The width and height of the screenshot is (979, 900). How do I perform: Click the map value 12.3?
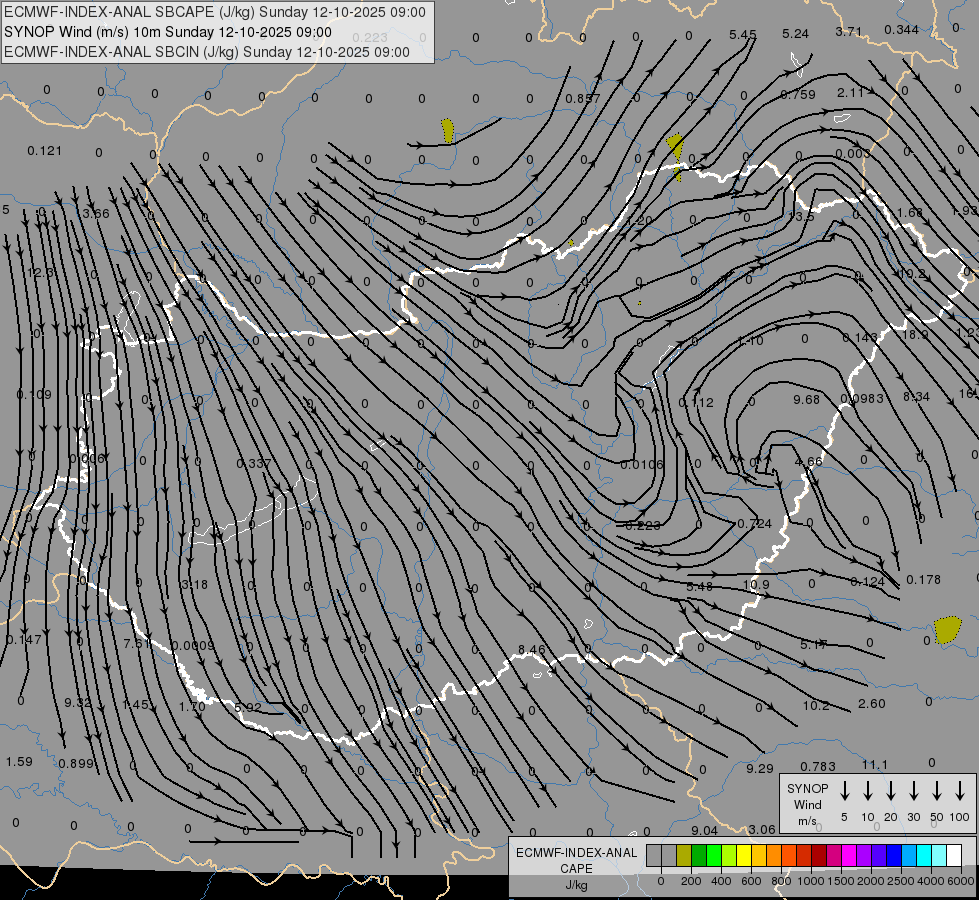[40, 273]
